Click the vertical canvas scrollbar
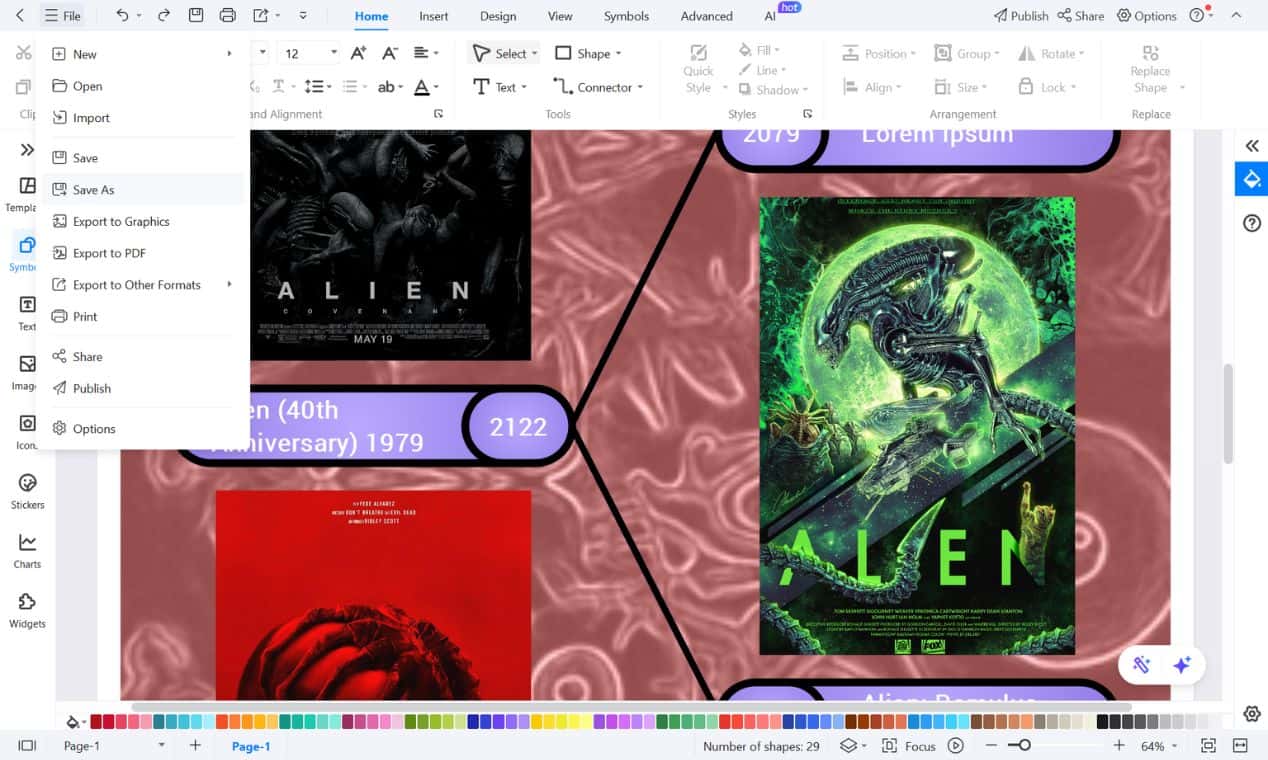The image size is (1268, 760). [1228, 414]
